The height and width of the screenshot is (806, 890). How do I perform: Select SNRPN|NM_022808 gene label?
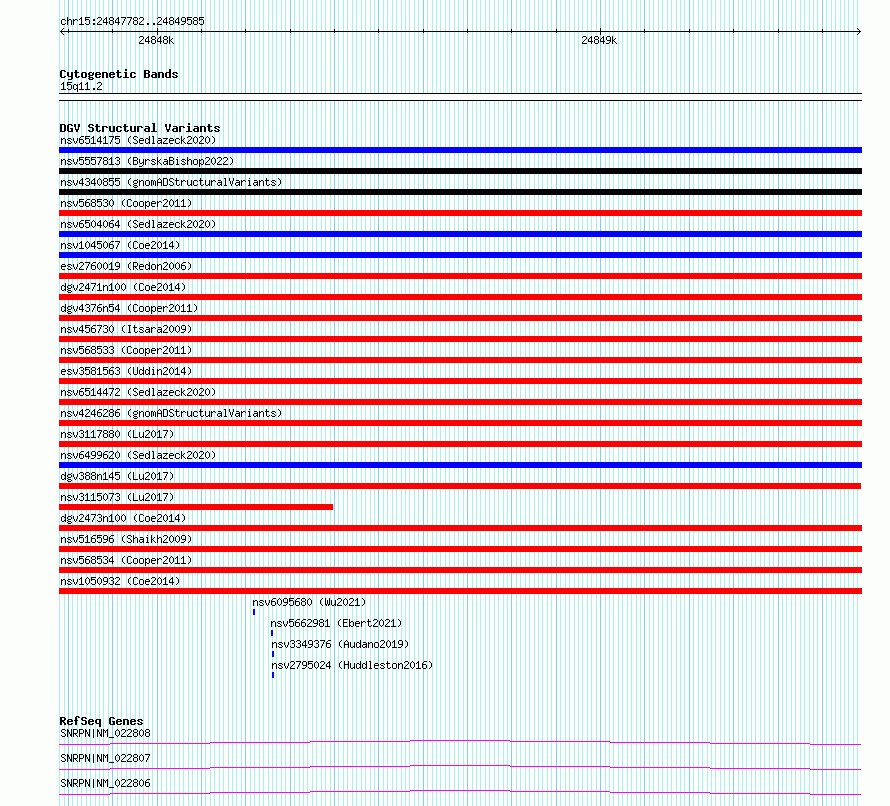(105, 733)
